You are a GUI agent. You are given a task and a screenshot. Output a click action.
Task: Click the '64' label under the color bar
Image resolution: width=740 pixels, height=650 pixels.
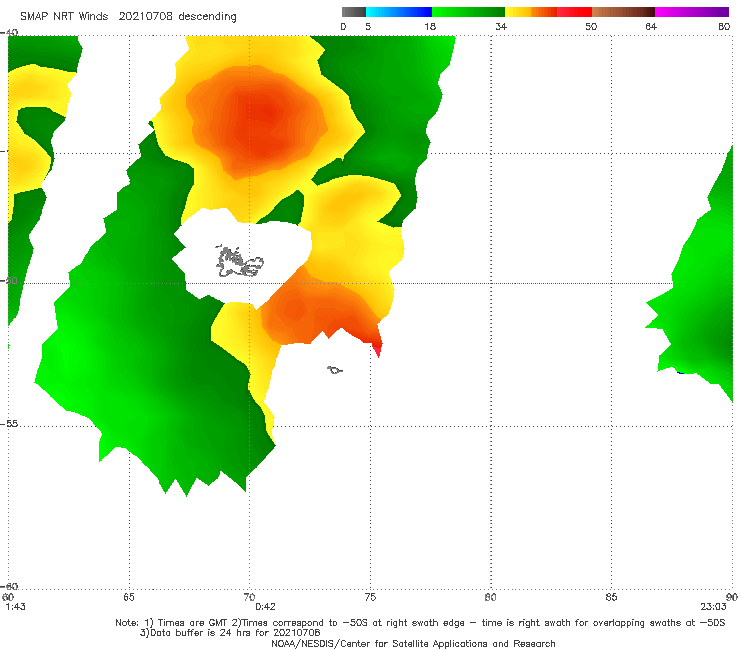click(651, 26)
